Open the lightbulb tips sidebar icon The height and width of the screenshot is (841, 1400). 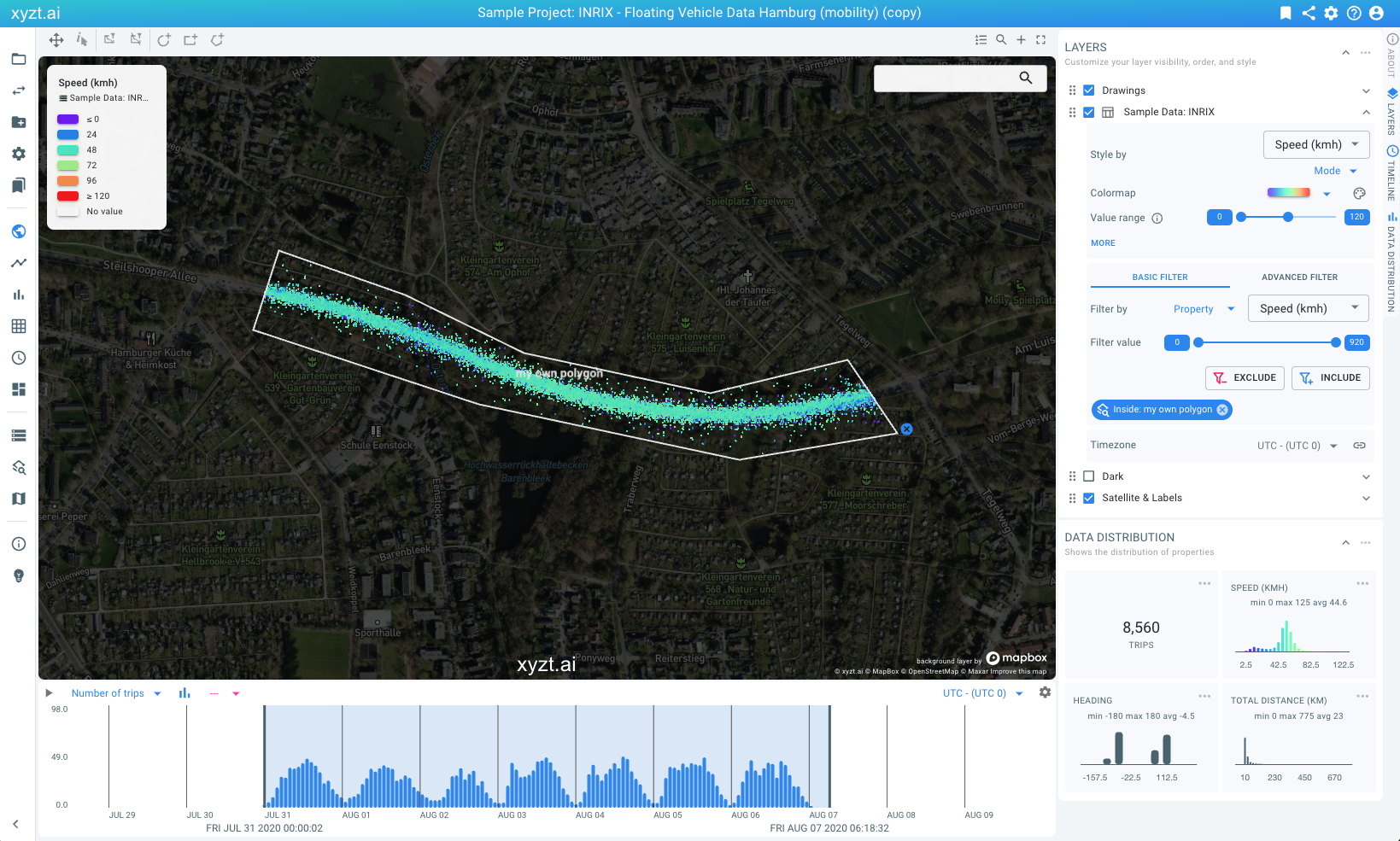[19, 575]
